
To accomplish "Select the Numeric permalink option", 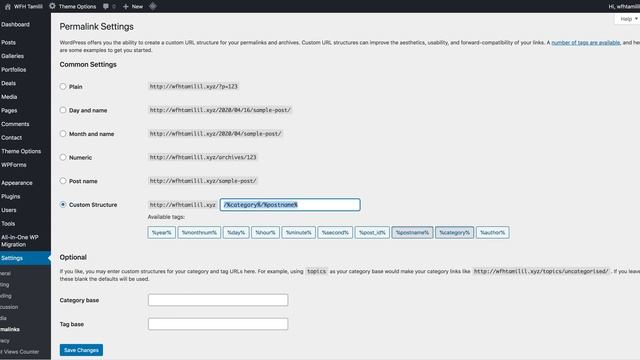I will click(x=63, y=157).
